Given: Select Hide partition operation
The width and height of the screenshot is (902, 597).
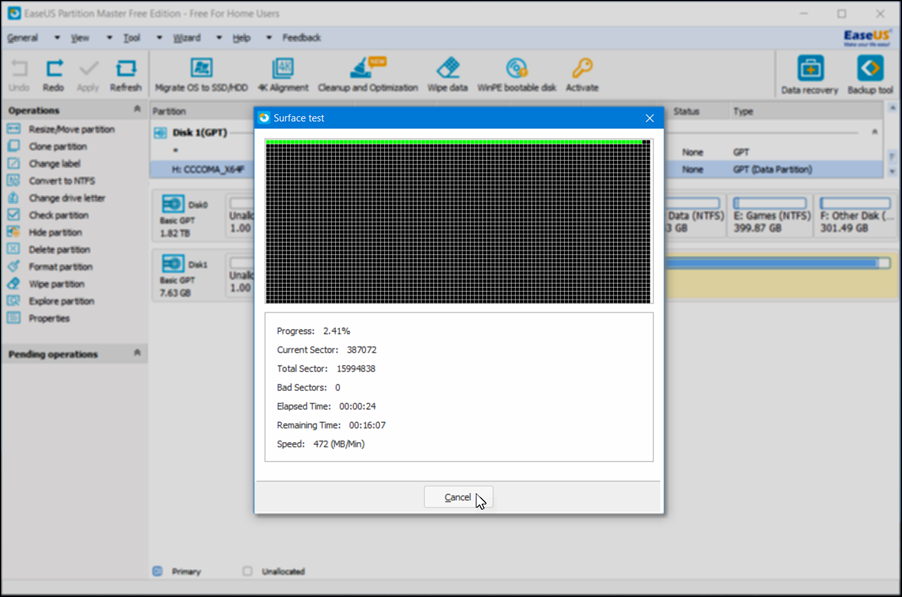Looking at the screenshot, I should click(x=56, y=233).
